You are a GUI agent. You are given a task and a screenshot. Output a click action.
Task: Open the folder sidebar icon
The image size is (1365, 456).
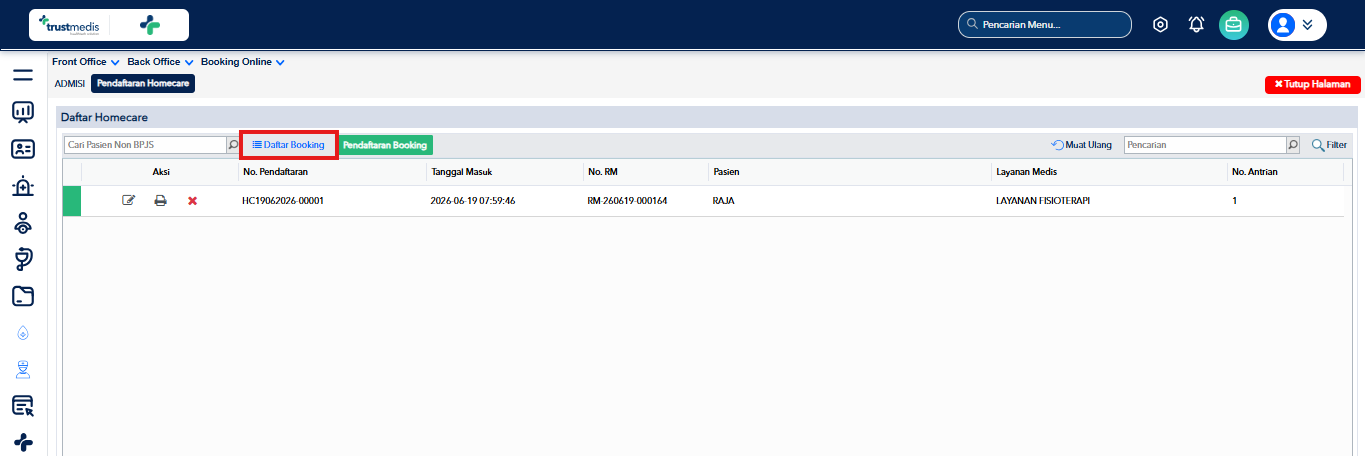(23, 296)
